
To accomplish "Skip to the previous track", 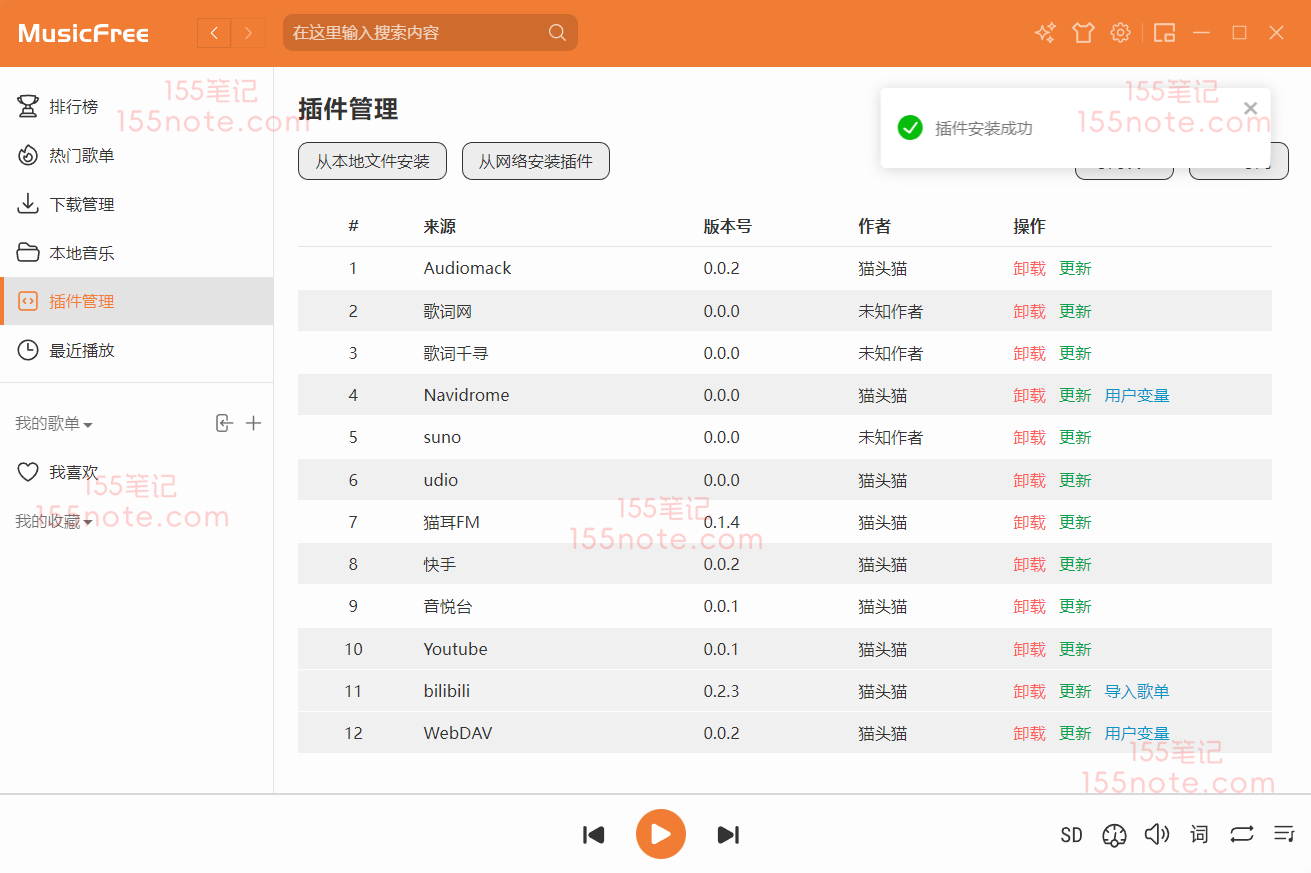I will coord(594,835).
